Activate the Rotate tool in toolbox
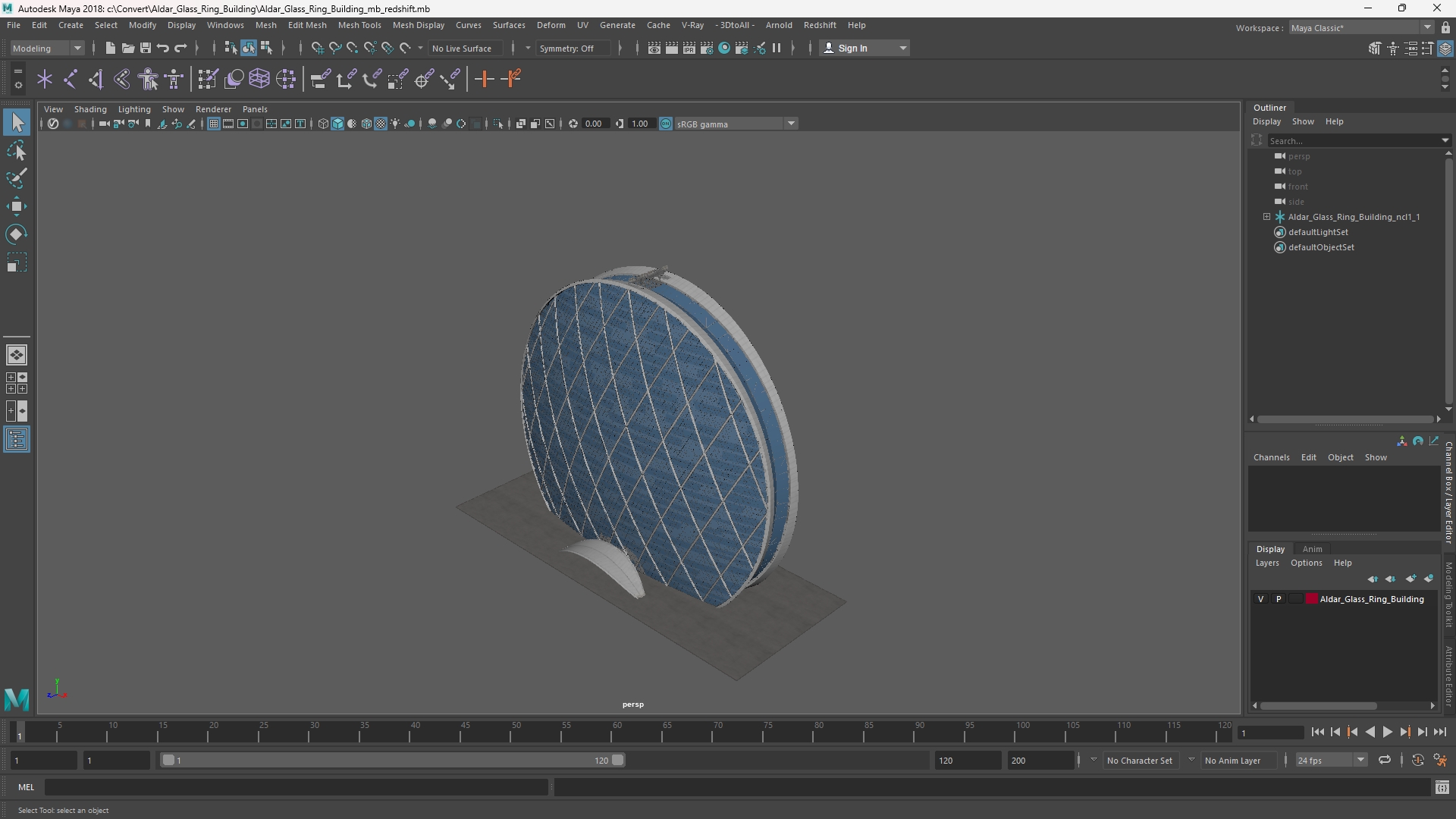 pos(17,234)
